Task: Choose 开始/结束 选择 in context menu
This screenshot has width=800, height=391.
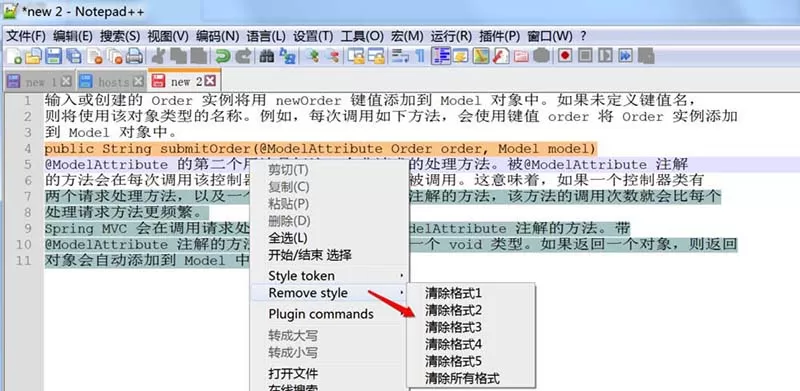Action: tap(310, 255)
